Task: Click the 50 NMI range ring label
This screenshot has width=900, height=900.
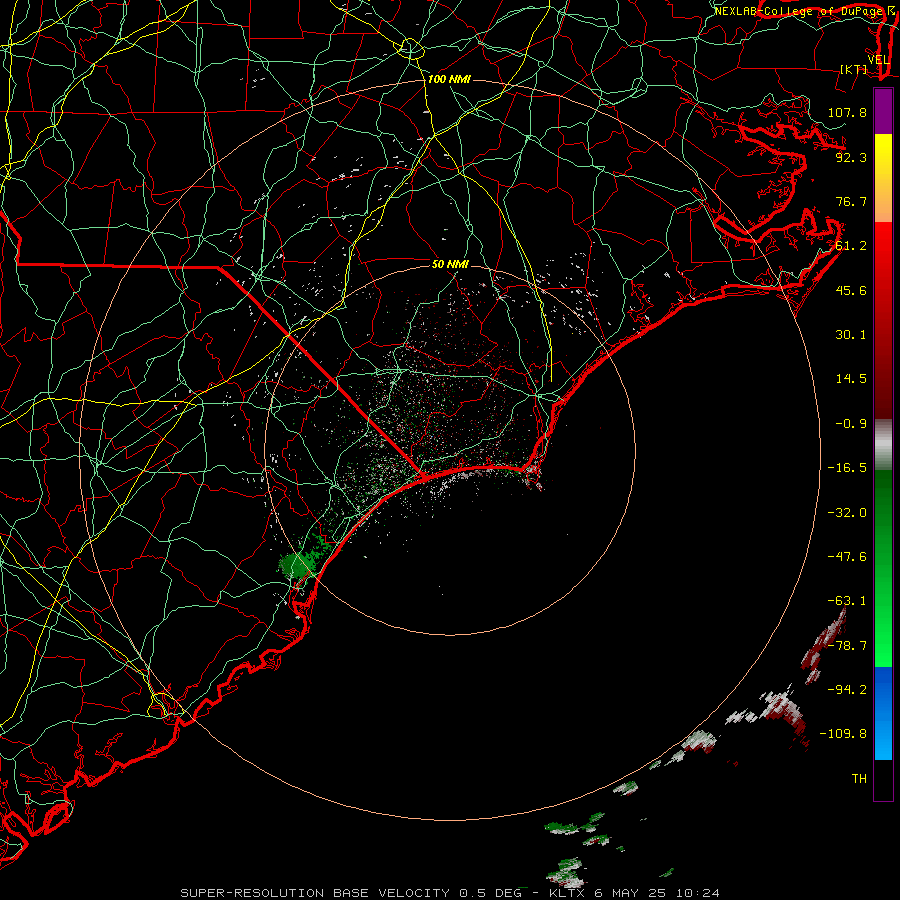Action: tap(450, 264)
